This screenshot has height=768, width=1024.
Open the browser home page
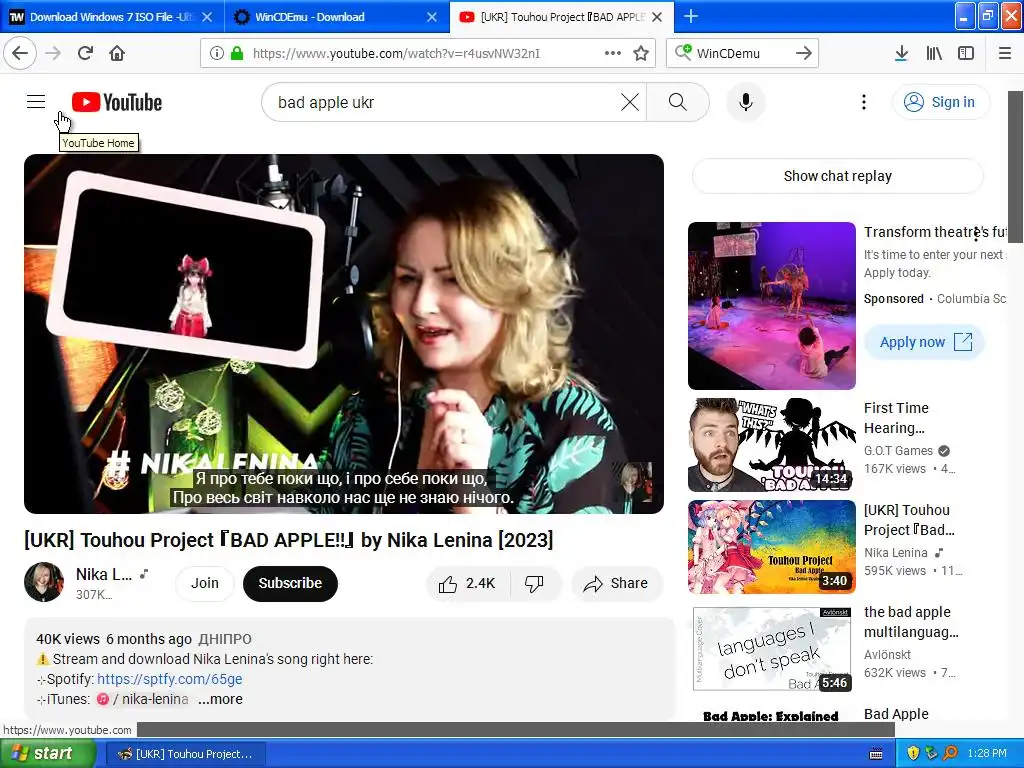click(x=117, y=53)
